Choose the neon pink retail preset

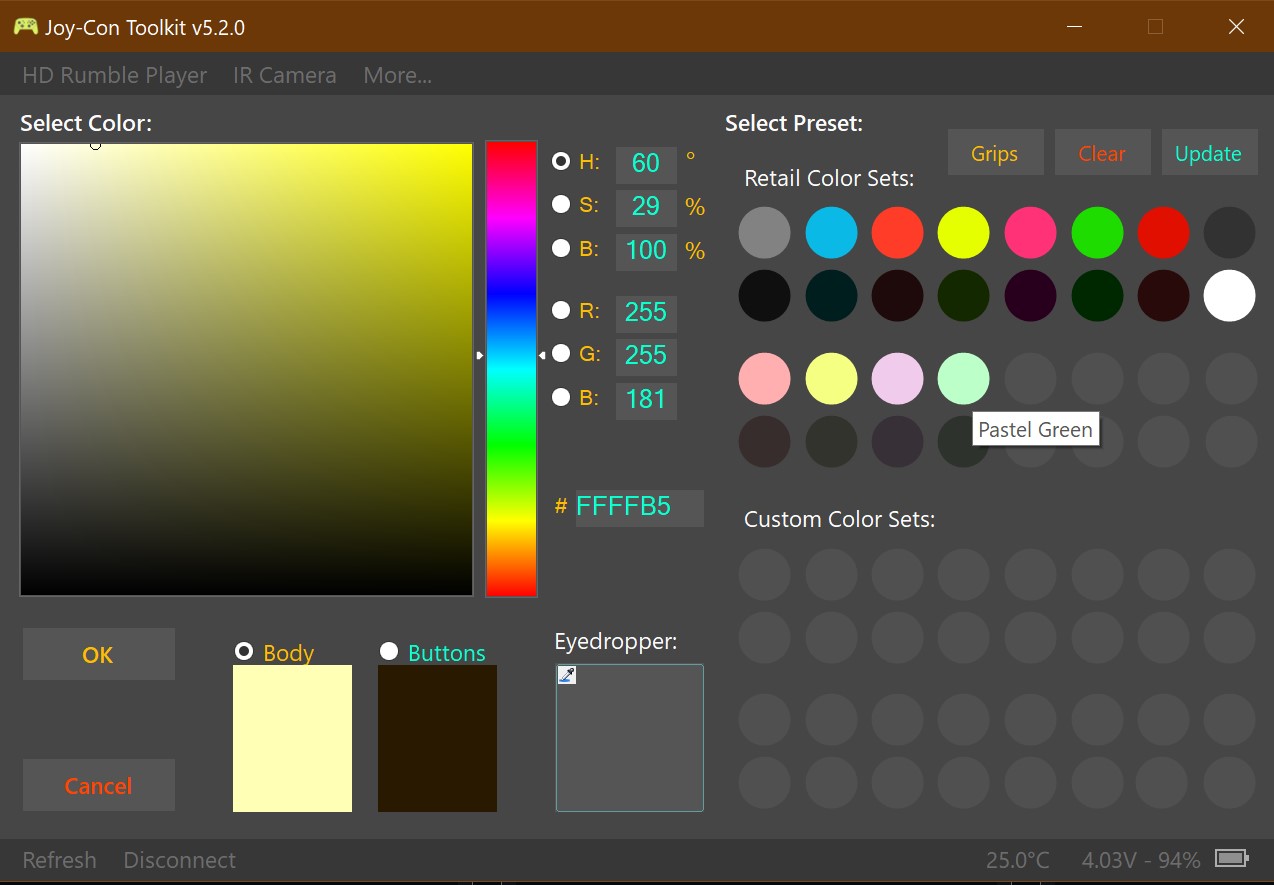pyautogui.click(x=1030, y=232)
